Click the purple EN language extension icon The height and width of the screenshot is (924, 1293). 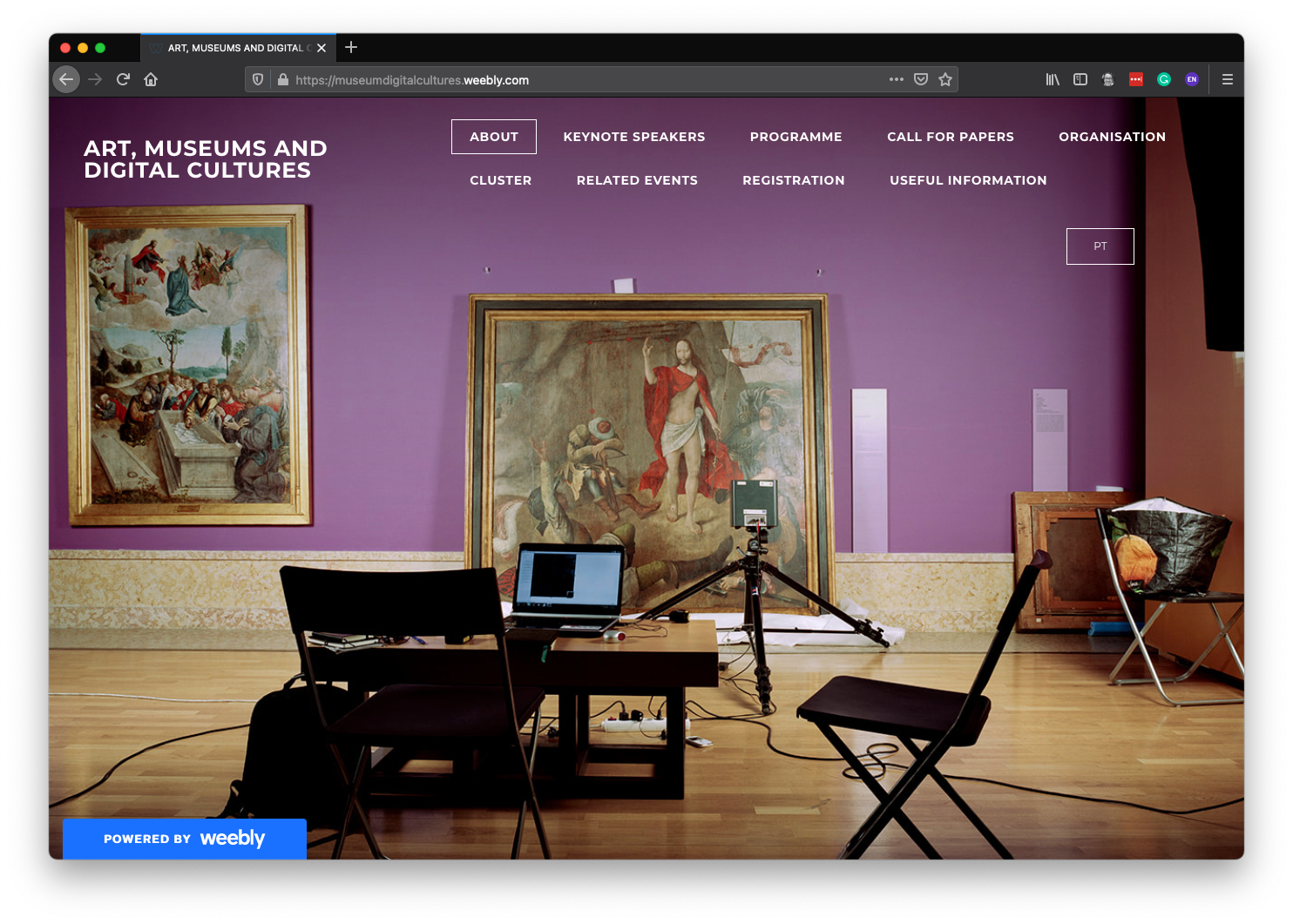coord(1192,79)
